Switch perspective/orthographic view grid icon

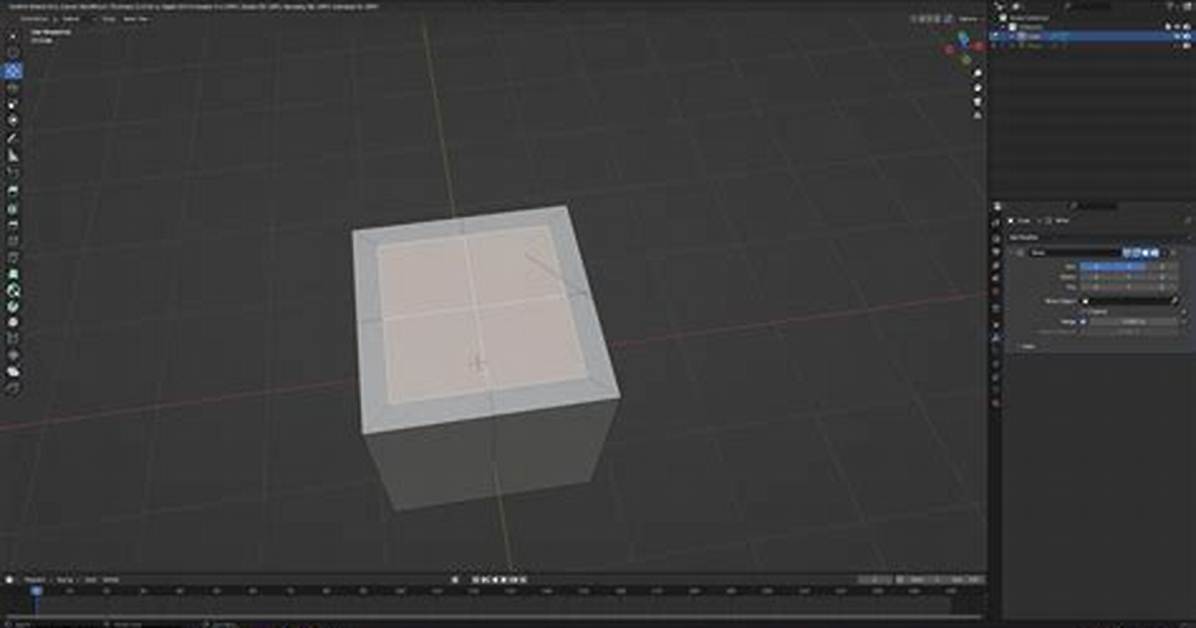point(977,115)
